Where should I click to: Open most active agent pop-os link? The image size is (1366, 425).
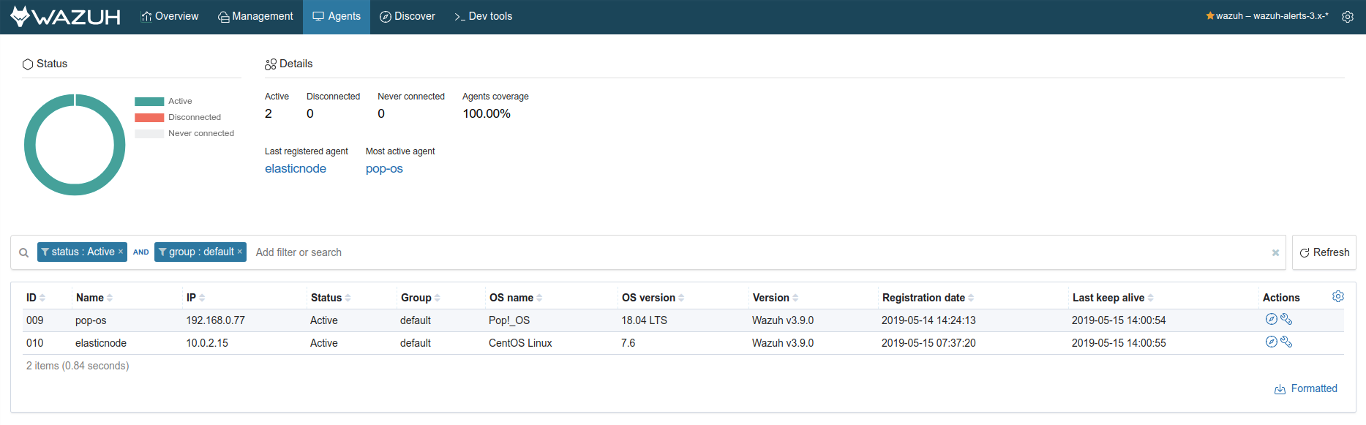(x=384, y=169)
